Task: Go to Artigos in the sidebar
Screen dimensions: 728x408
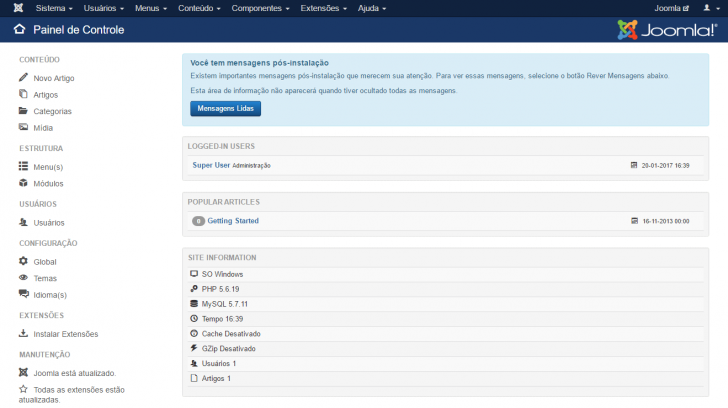Action: [x=46, y=95]
